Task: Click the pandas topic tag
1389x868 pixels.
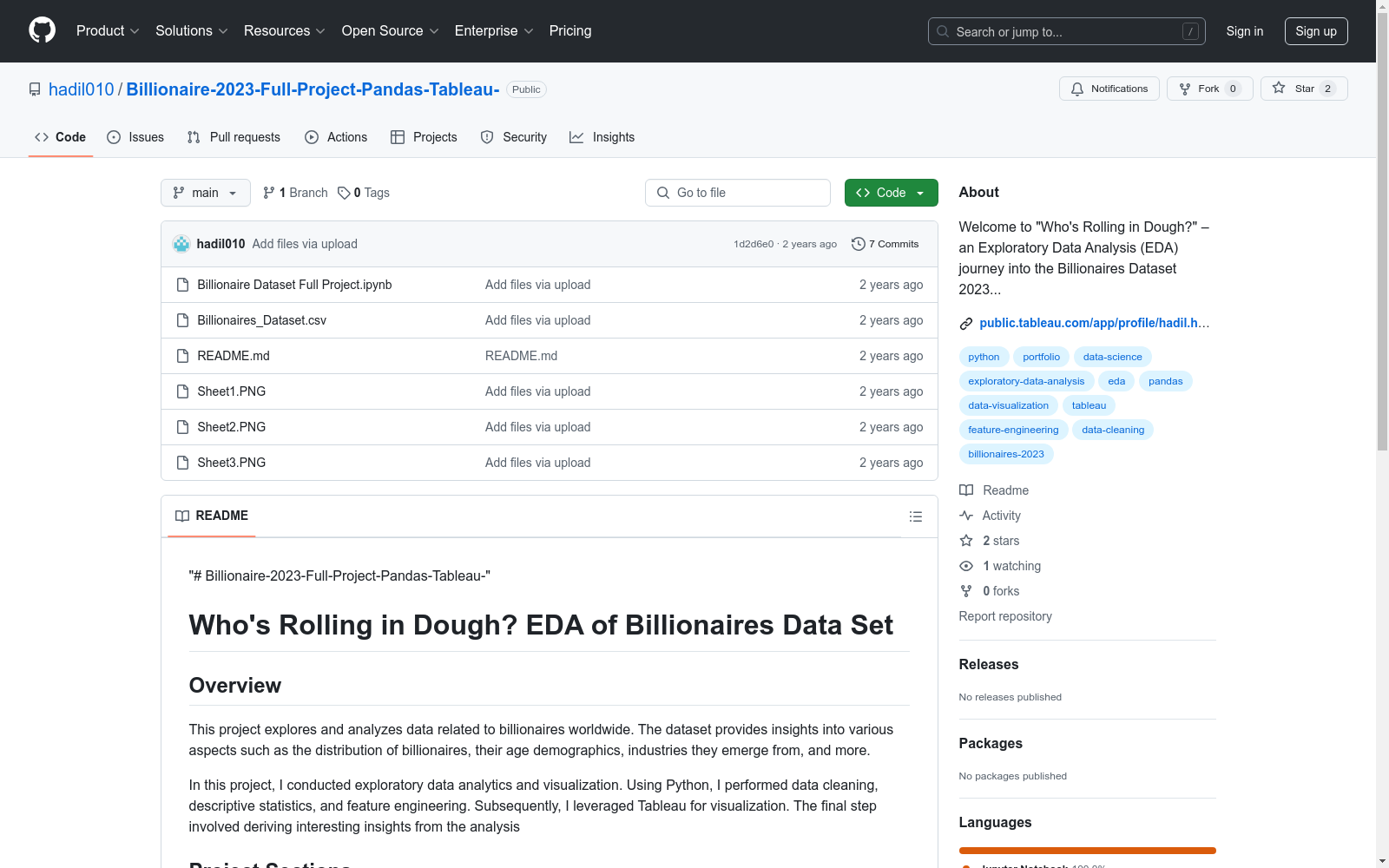Action: click(x=1165, y=381)
